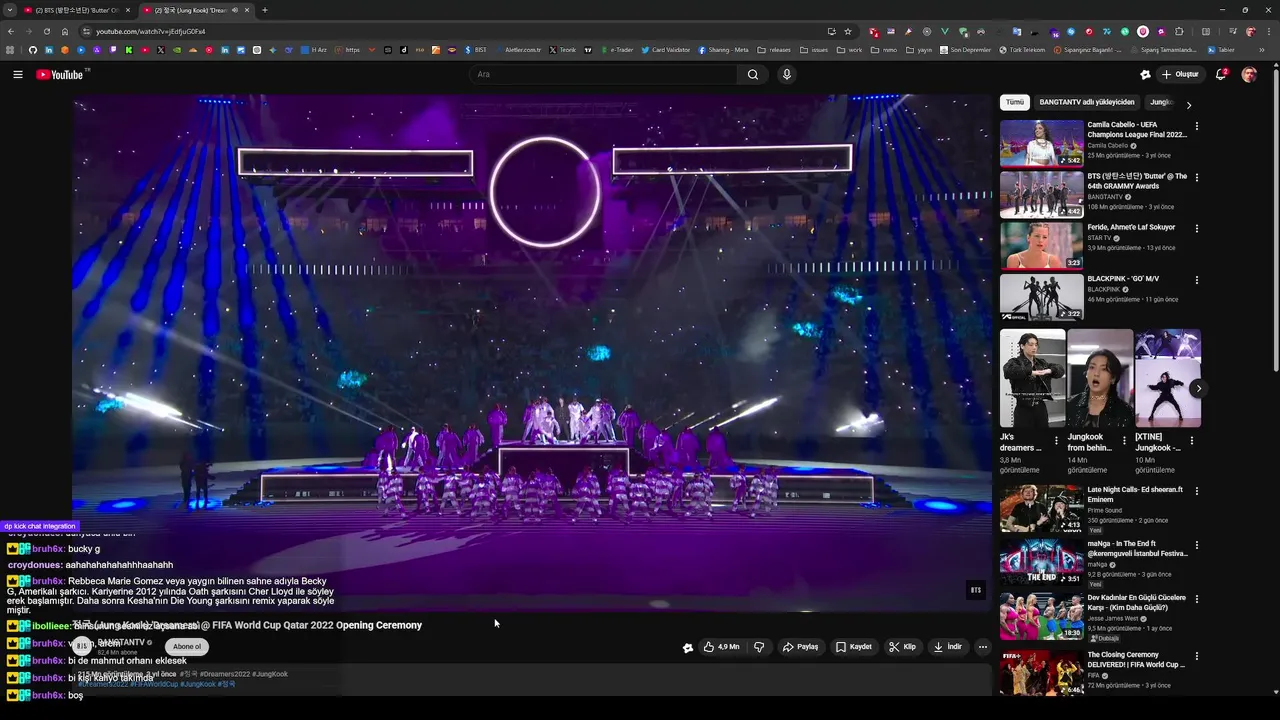This screenshot has height=720, width=1280.
Task: Open the Jk's dreamers Short thumbnail
Action: [x=1033, y=378]
